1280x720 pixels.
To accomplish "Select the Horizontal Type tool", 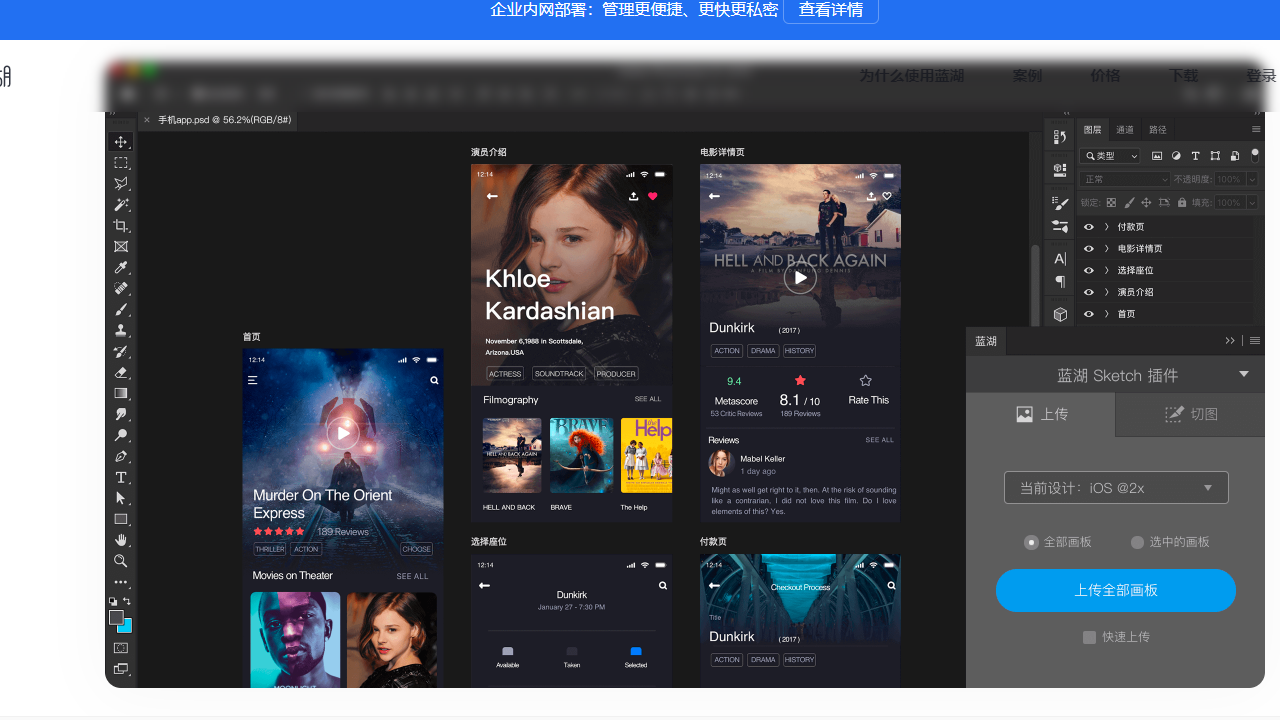I will (x=121, y=477).
